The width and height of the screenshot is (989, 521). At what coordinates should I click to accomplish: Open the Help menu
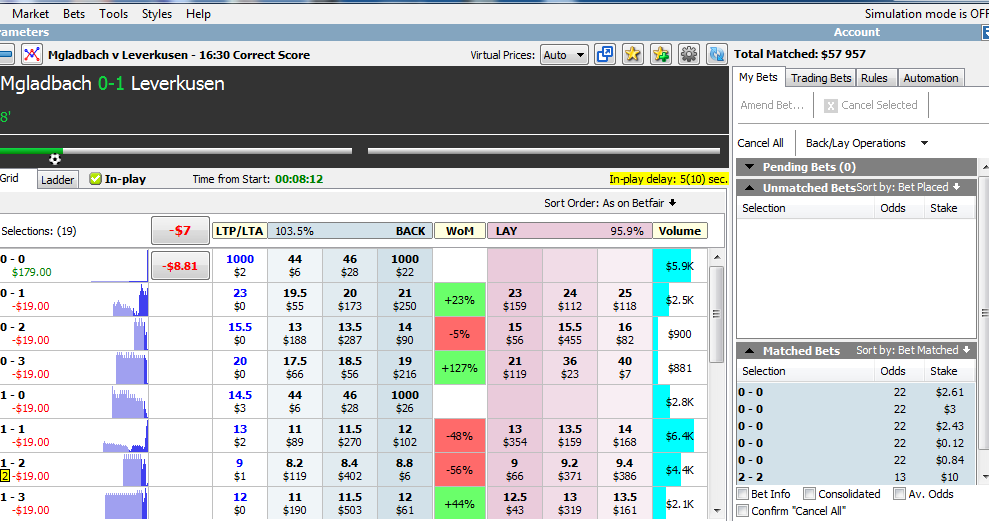pos(198,14)
